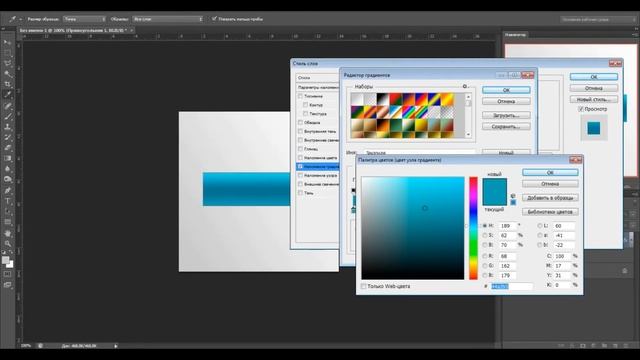Select the S saturation radio button

(485, 236)
